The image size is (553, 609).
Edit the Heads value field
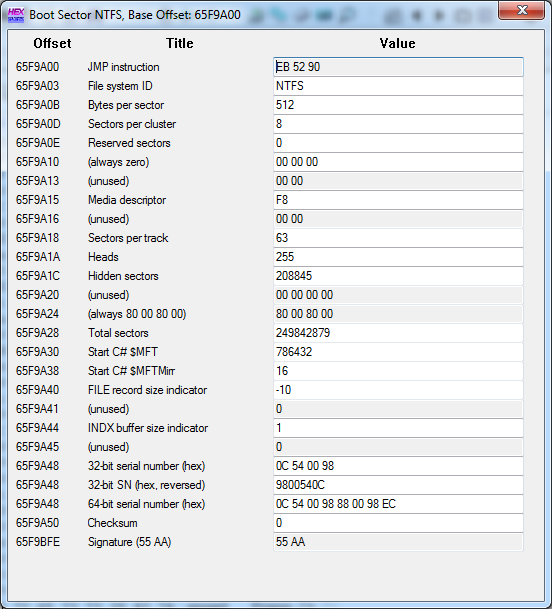(398, 257)
